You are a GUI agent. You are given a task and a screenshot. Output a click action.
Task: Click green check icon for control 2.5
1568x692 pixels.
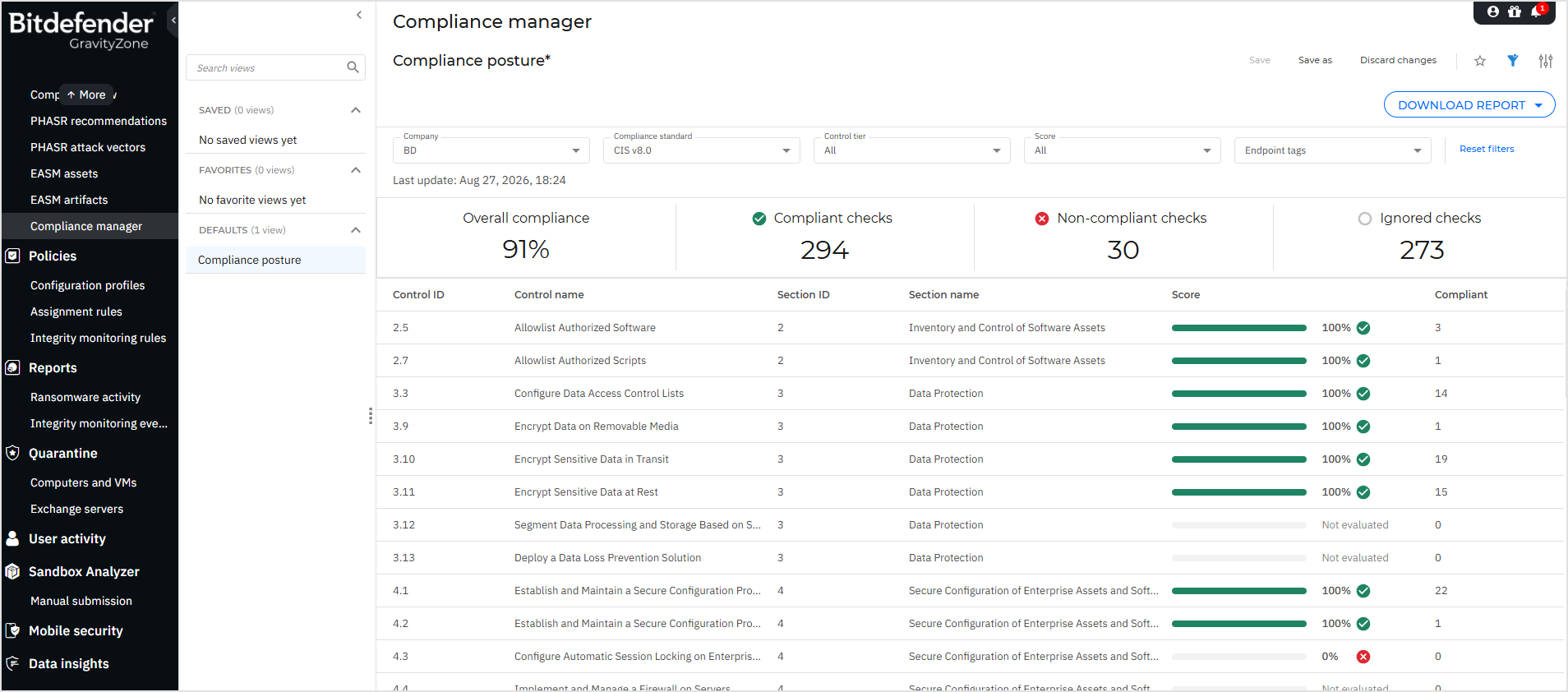(x=1363, y=328)
